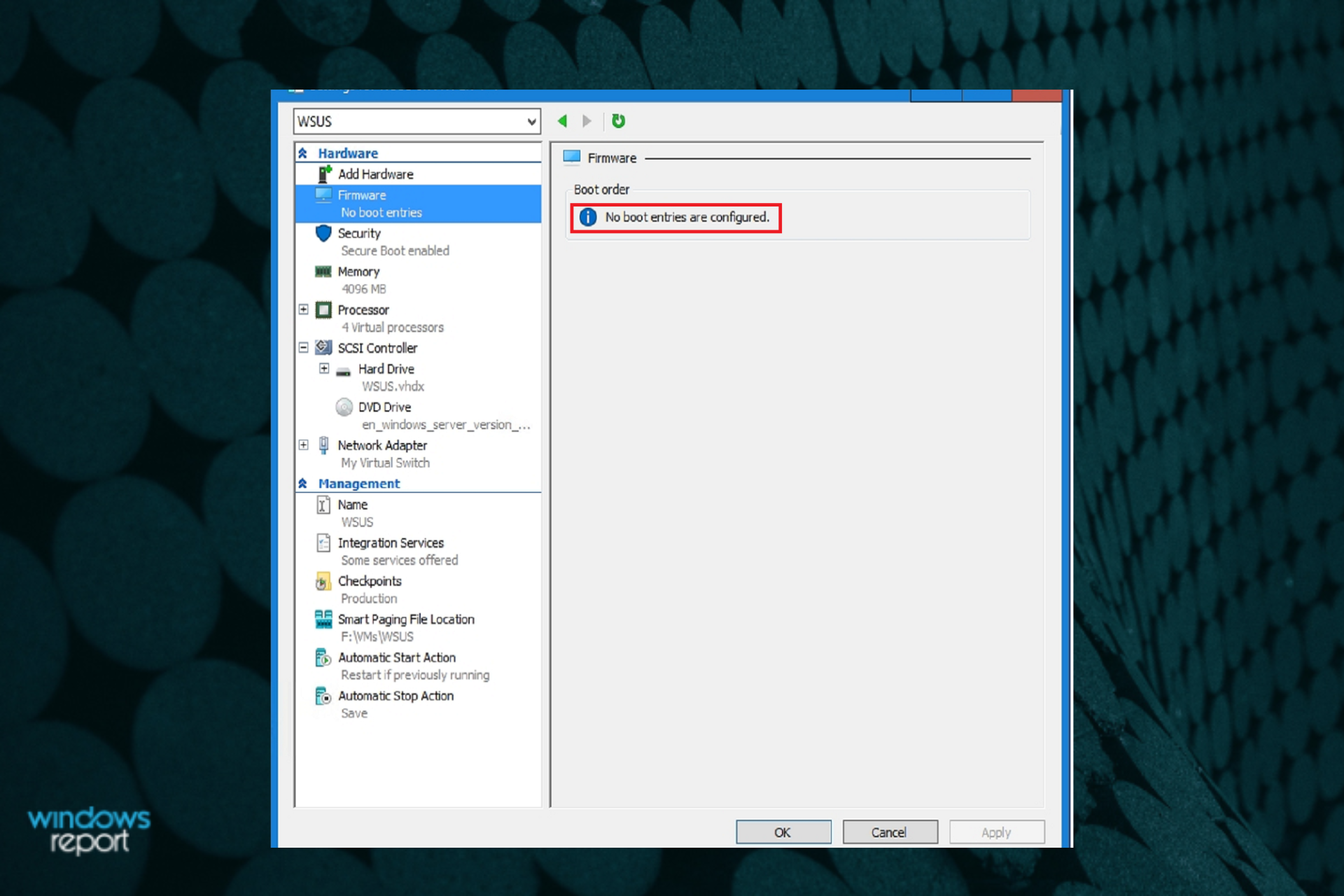Open the Security settings item
The width and height of the screenshot is (1344, 896).
coord(359,233)
